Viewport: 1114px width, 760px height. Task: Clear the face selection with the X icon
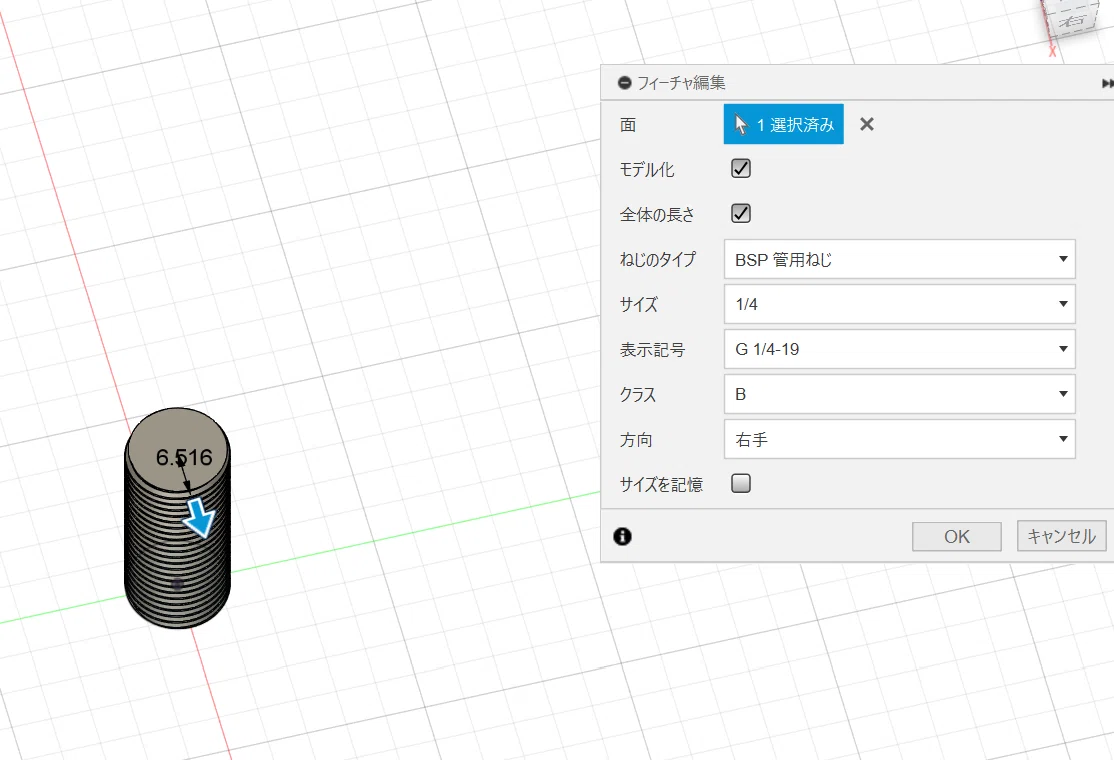click(x=866, y=124)
